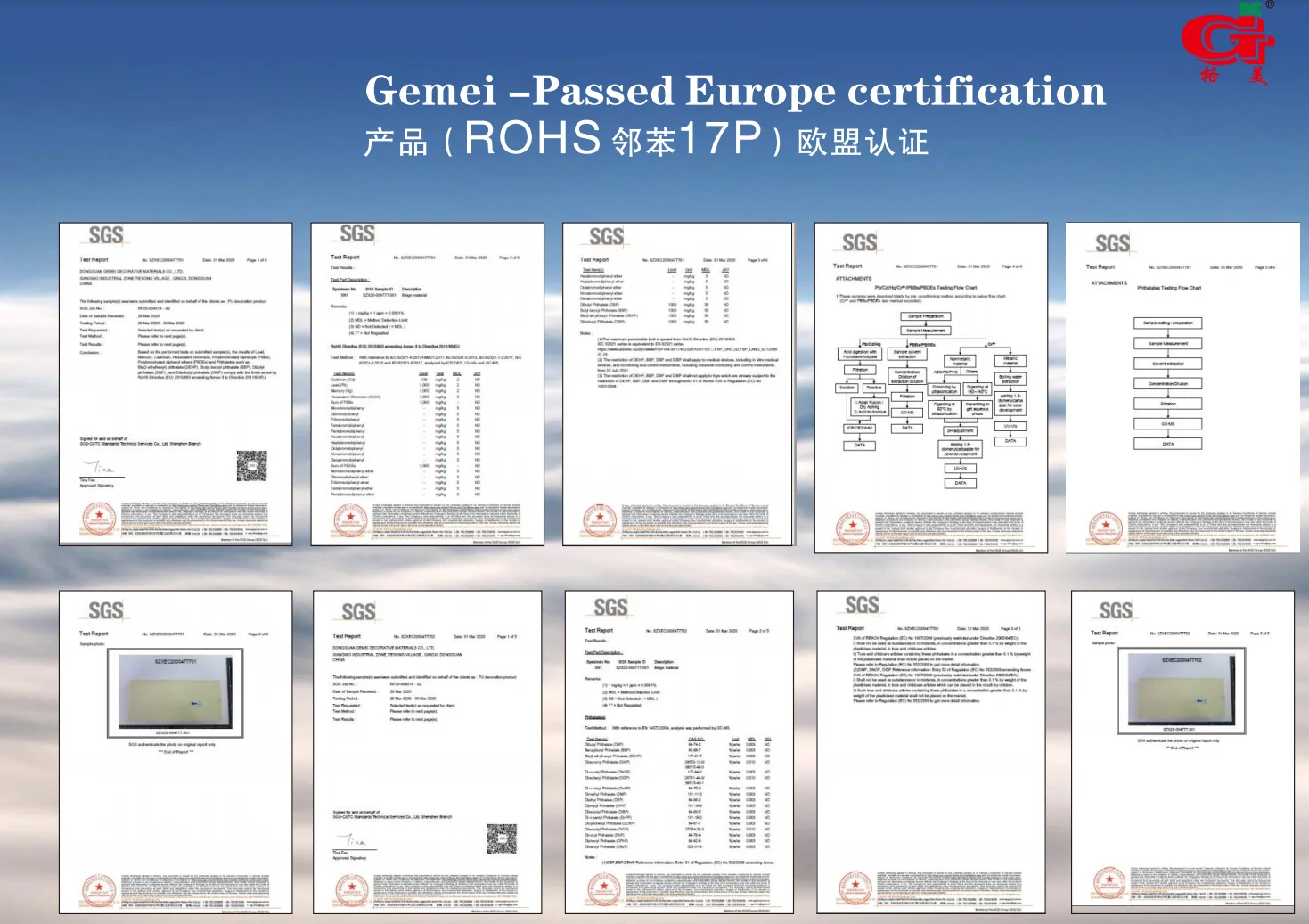Image resolution: width=1309 pixels, height=924 pixels.
Task: Click the SGS logo on the REACH notes page 3 of 5
Action: pyautogui.click(x=862, y=605)
